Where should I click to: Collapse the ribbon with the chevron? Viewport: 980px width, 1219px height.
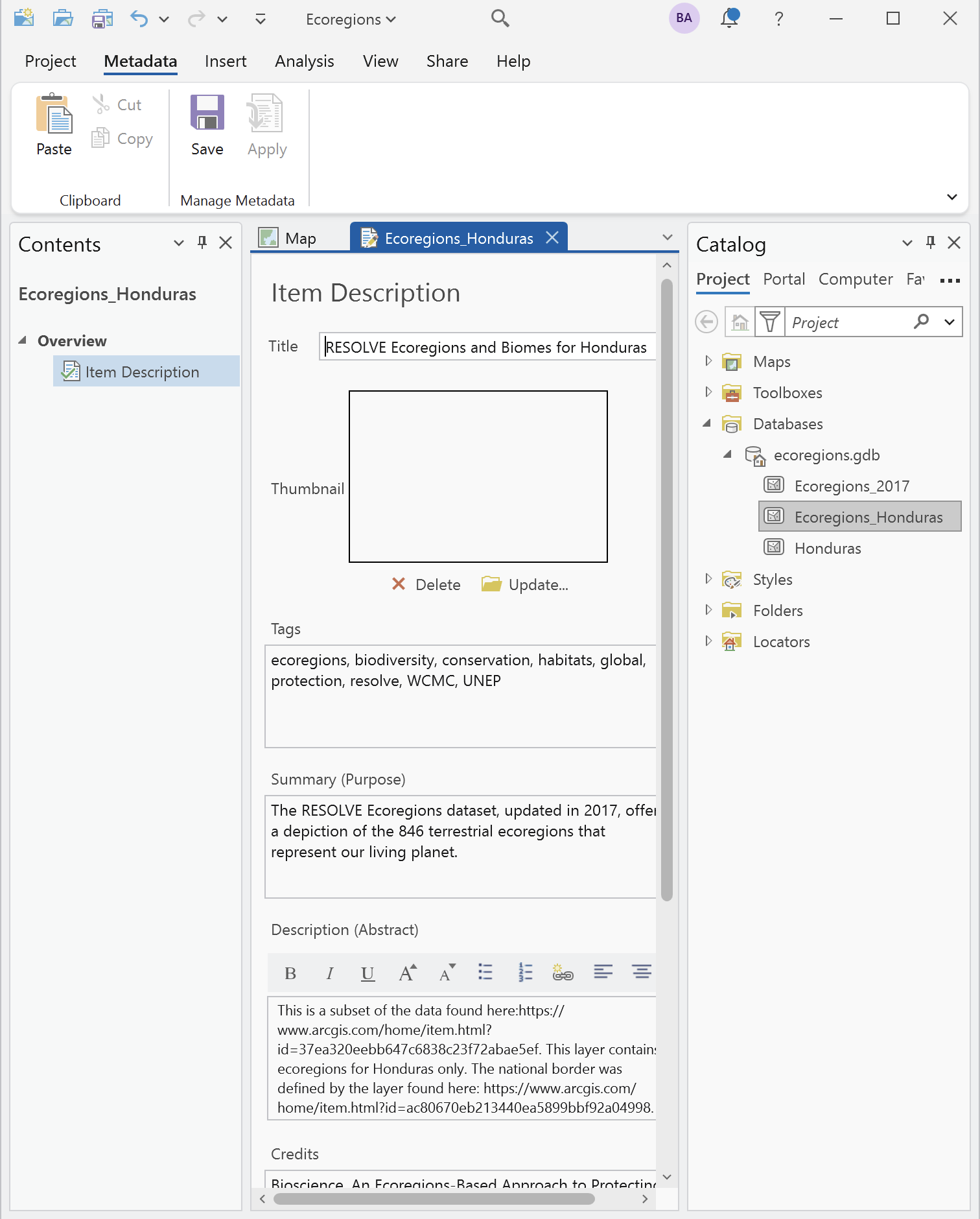[951, 197]
